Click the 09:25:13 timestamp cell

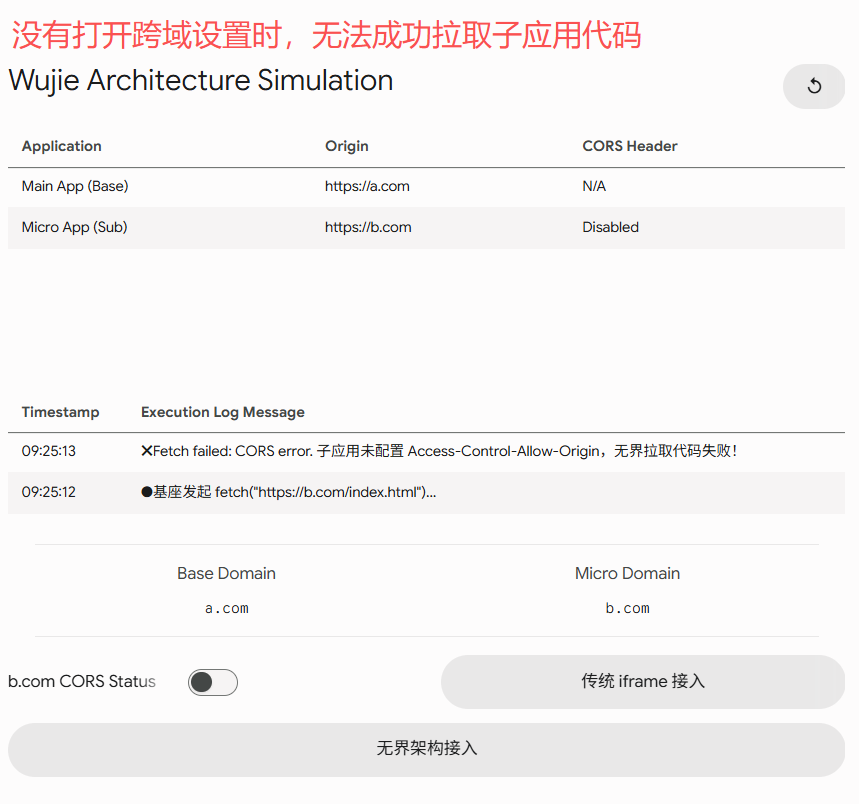click(49, 451)
